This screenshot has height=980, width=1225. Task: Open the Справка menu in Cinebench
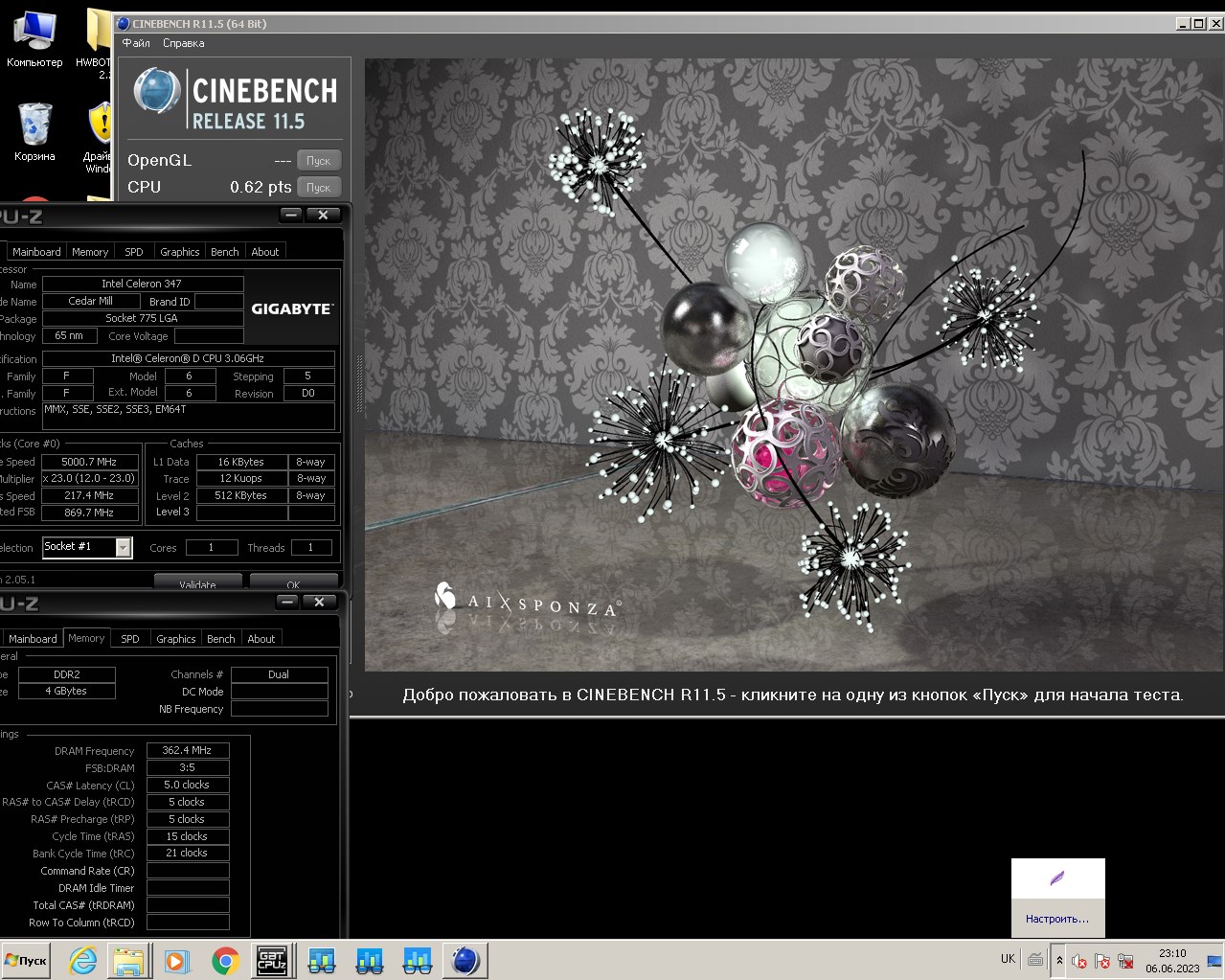[184, 43]
